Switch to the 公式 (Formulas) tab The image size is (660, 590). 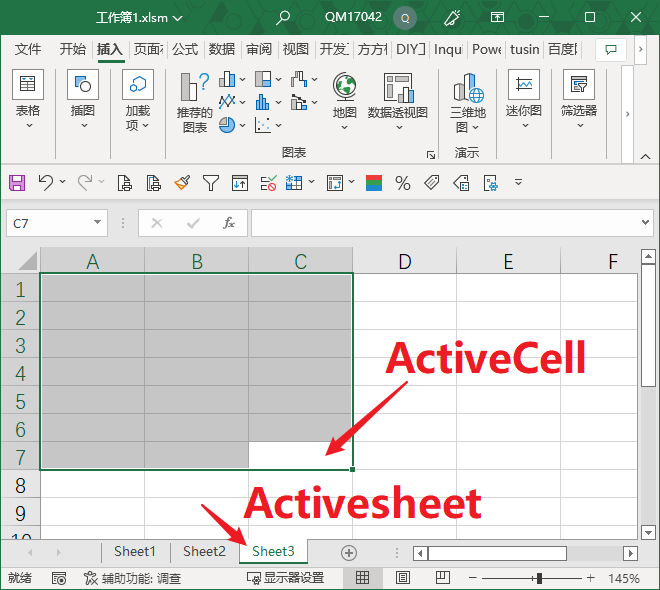point(185,49)
